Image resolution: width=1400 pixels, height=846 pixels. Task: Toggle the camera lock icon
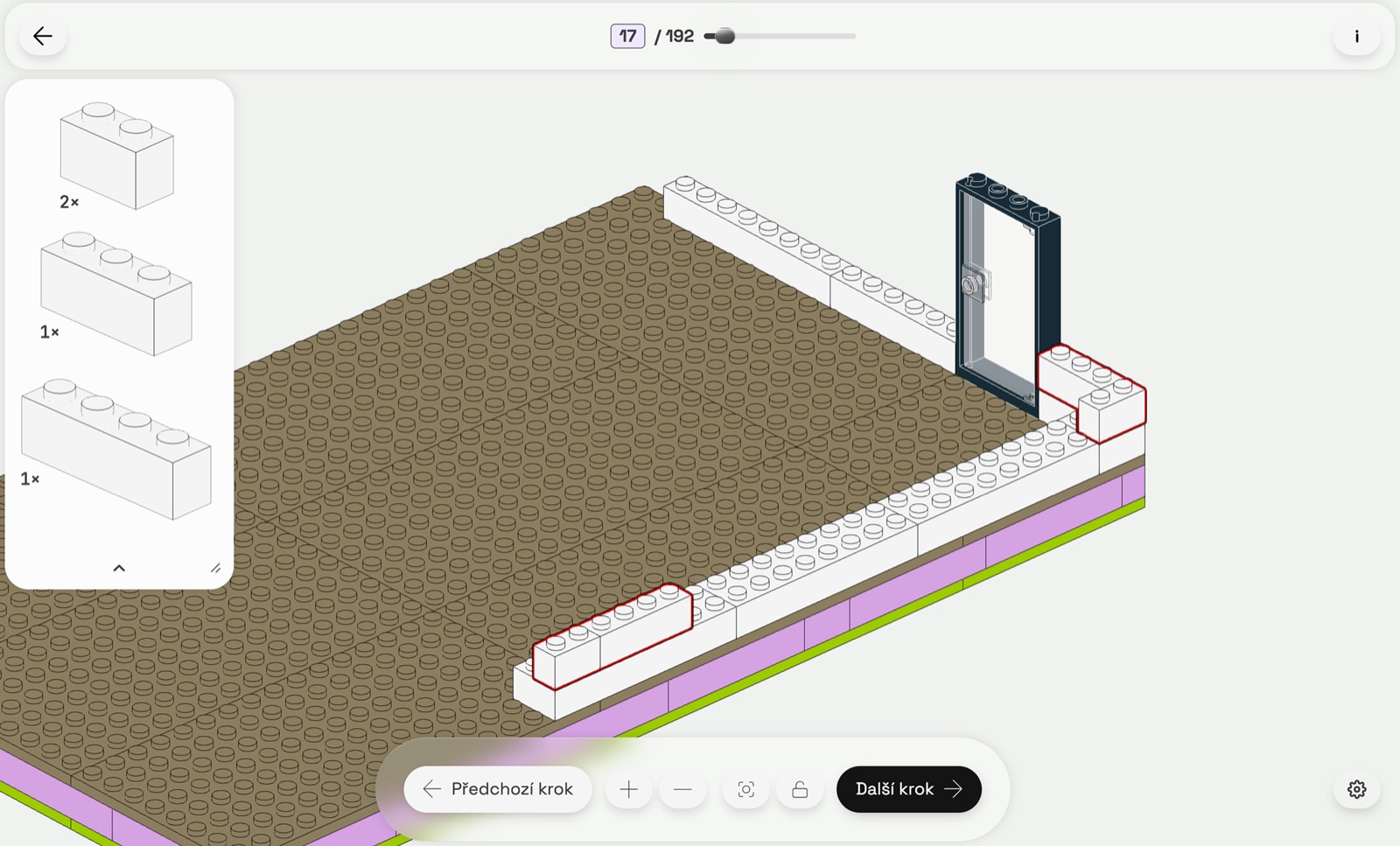tap(800, 789)
